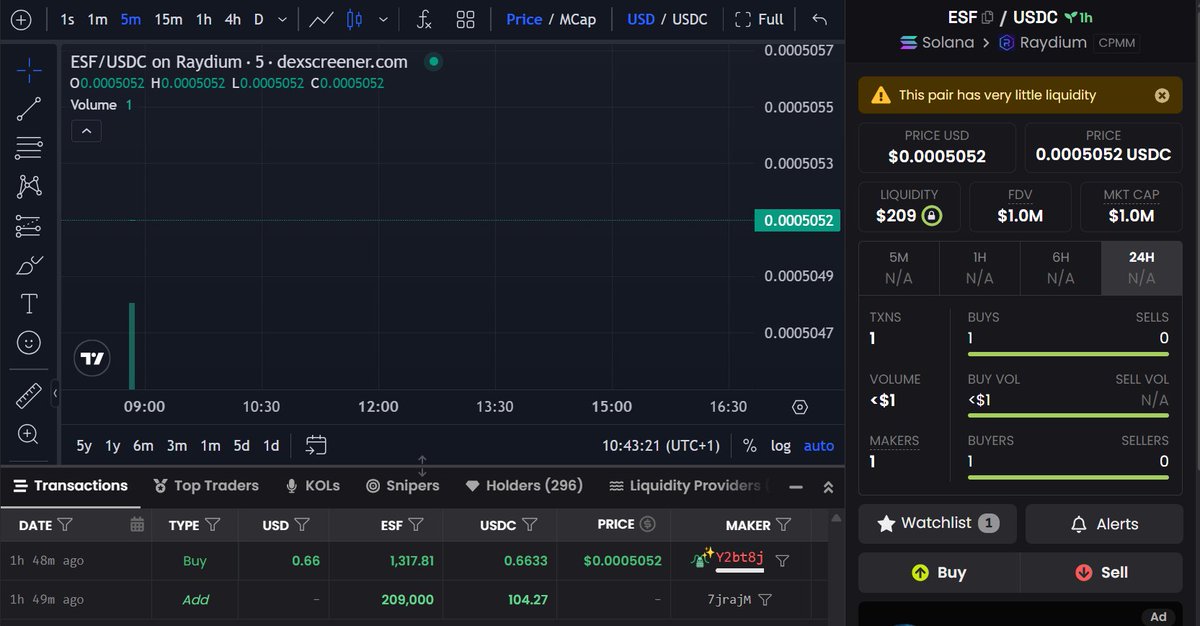The image size is (1200, 626).
Task: Copy the ESF token address
Action: 988,17
